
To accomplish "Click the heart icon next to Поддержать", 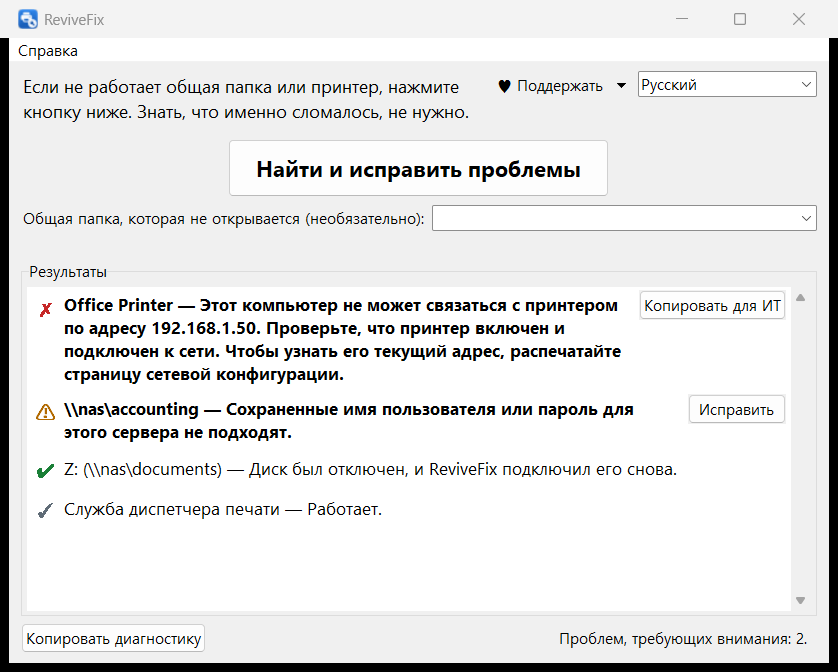I will [x=504, y=86].
